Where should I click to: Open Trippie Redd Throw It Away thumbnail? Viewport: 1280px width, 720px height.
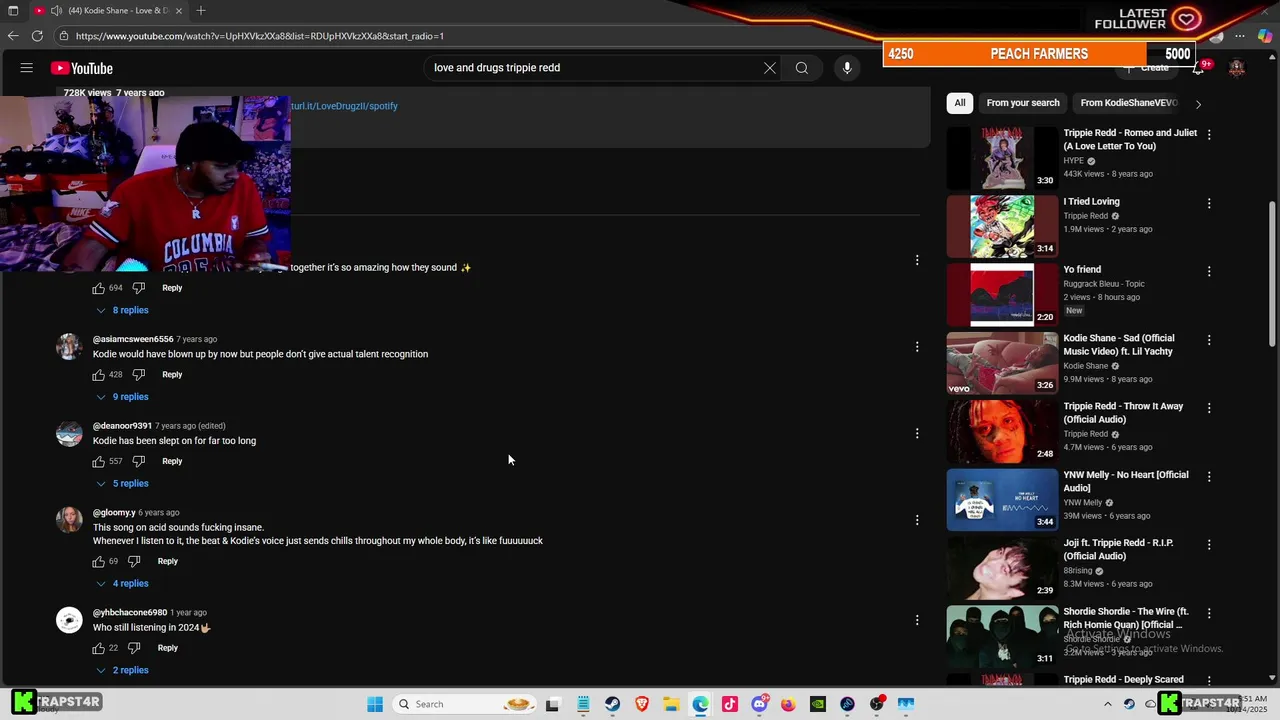(1002, 431)
